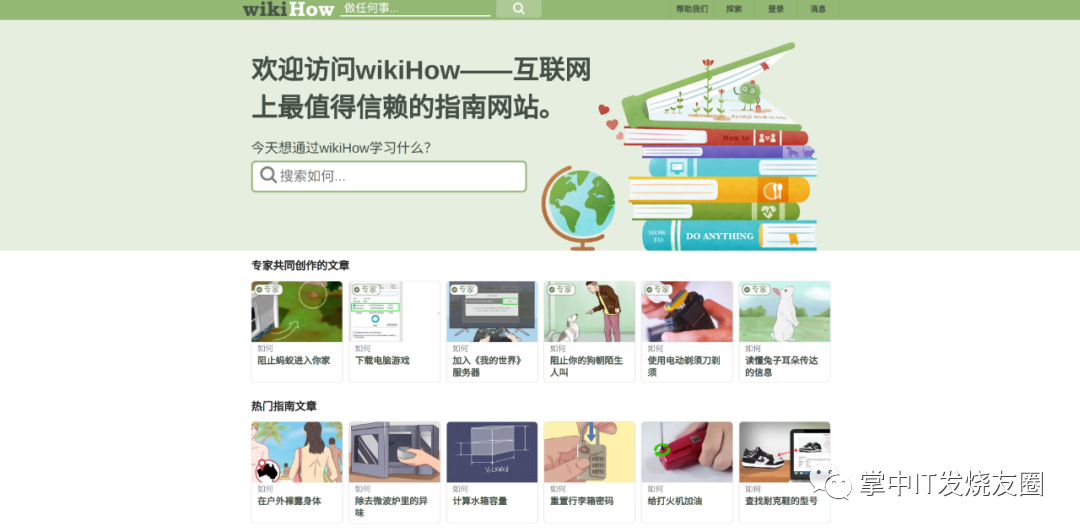Open the 除去微波炉里的异味 article thumbnail
1080x532 pixels.
pos(394,452)
